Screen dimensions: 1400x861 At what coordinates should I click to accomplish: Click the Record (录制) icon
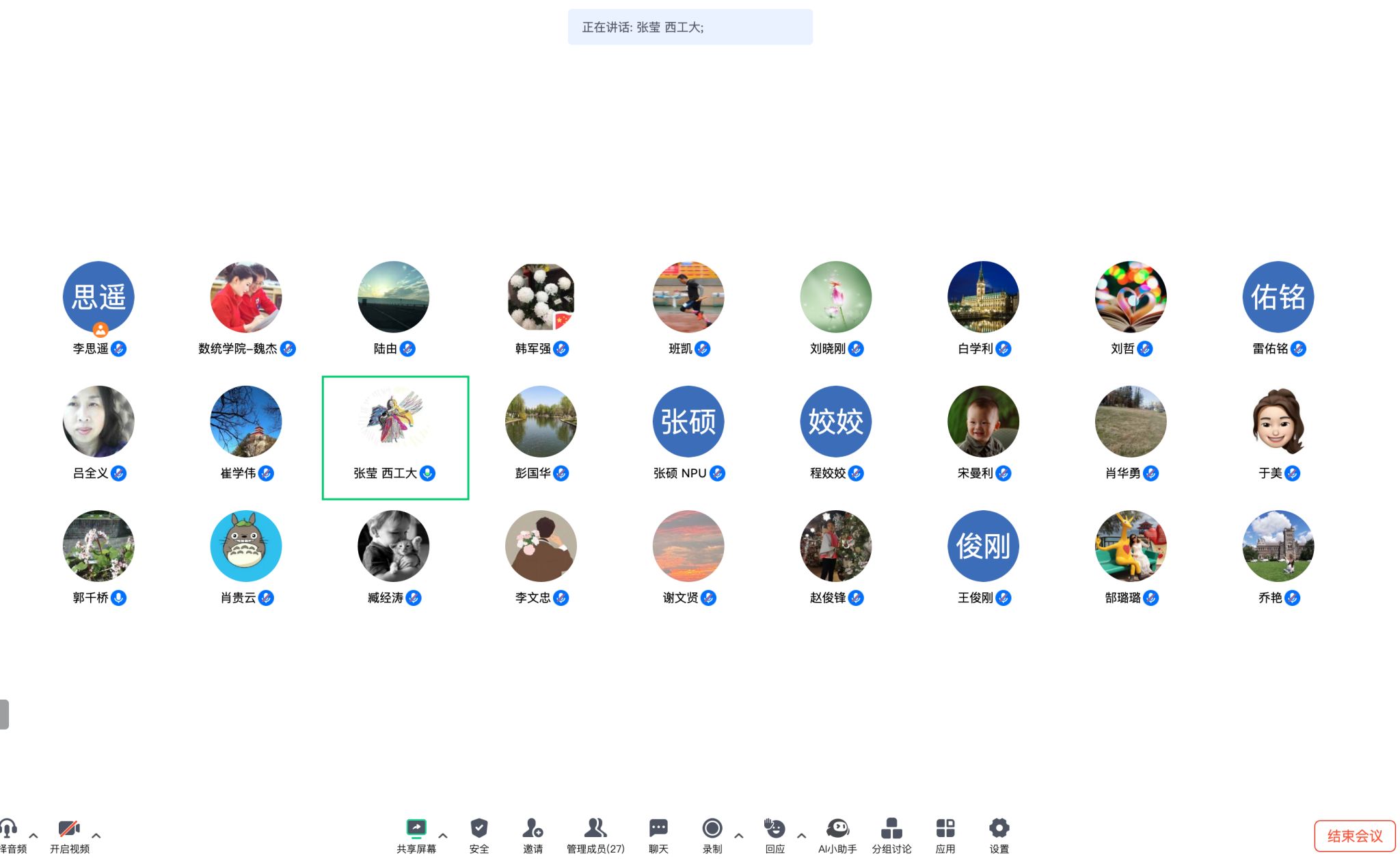coord(712,829)
